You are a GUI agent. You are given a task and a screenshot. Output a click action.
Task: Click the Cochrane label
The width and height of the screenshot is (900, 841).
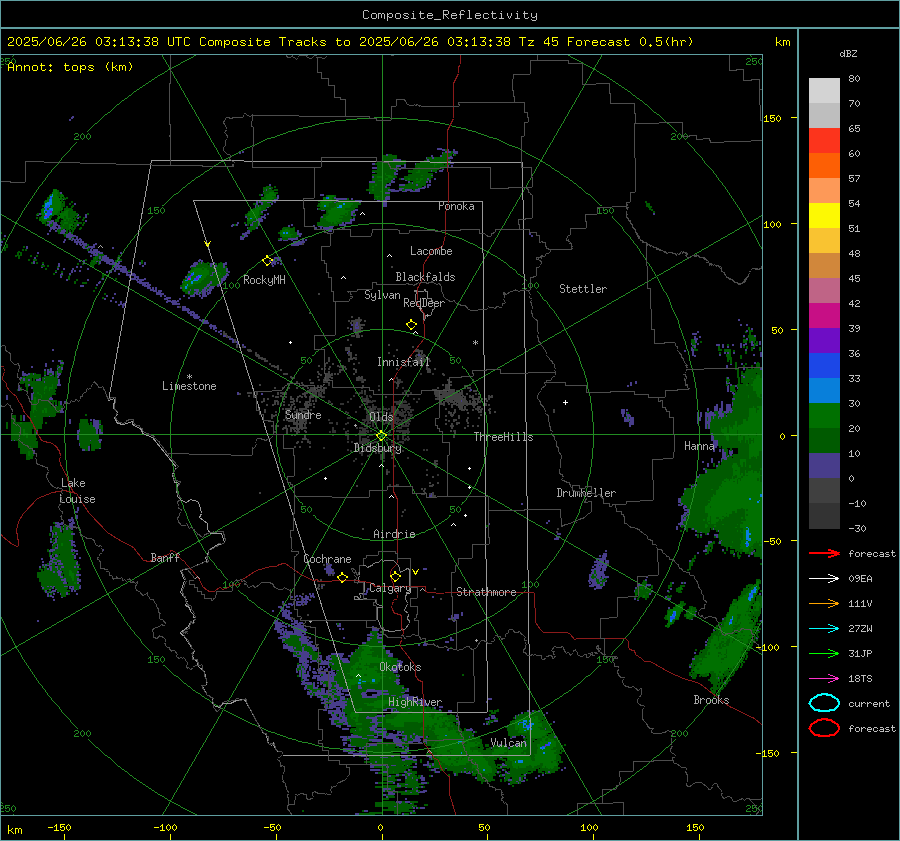click(327, 559)
